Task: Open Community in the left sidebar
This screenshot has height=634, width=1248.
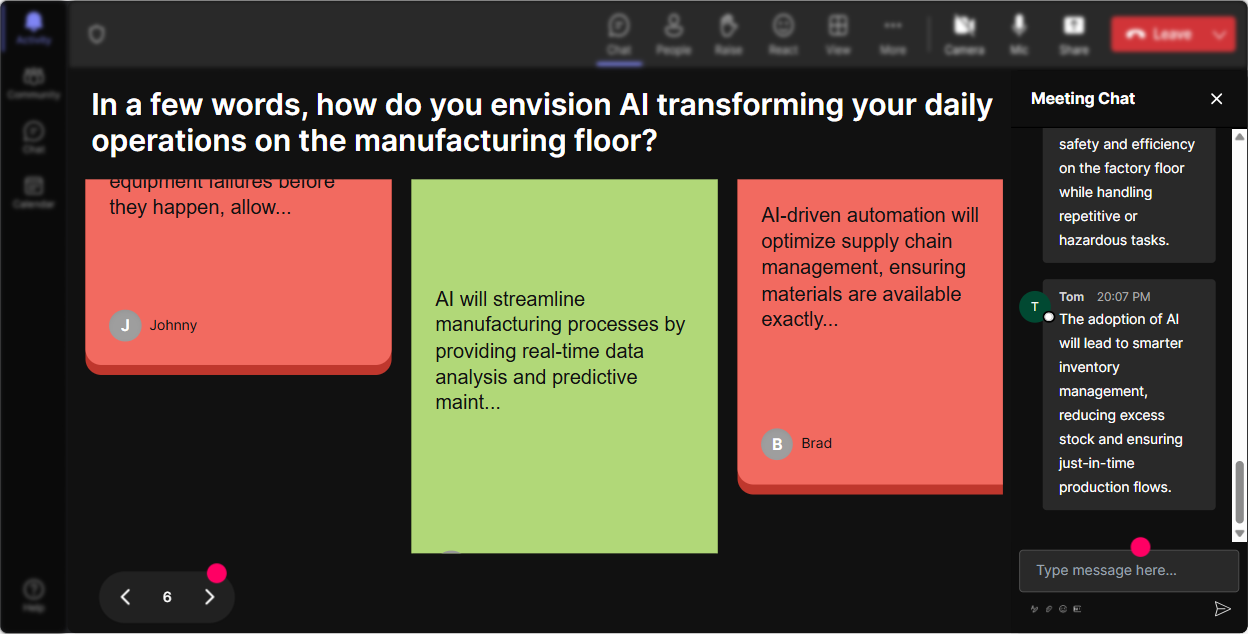Action: pos(34,84)
